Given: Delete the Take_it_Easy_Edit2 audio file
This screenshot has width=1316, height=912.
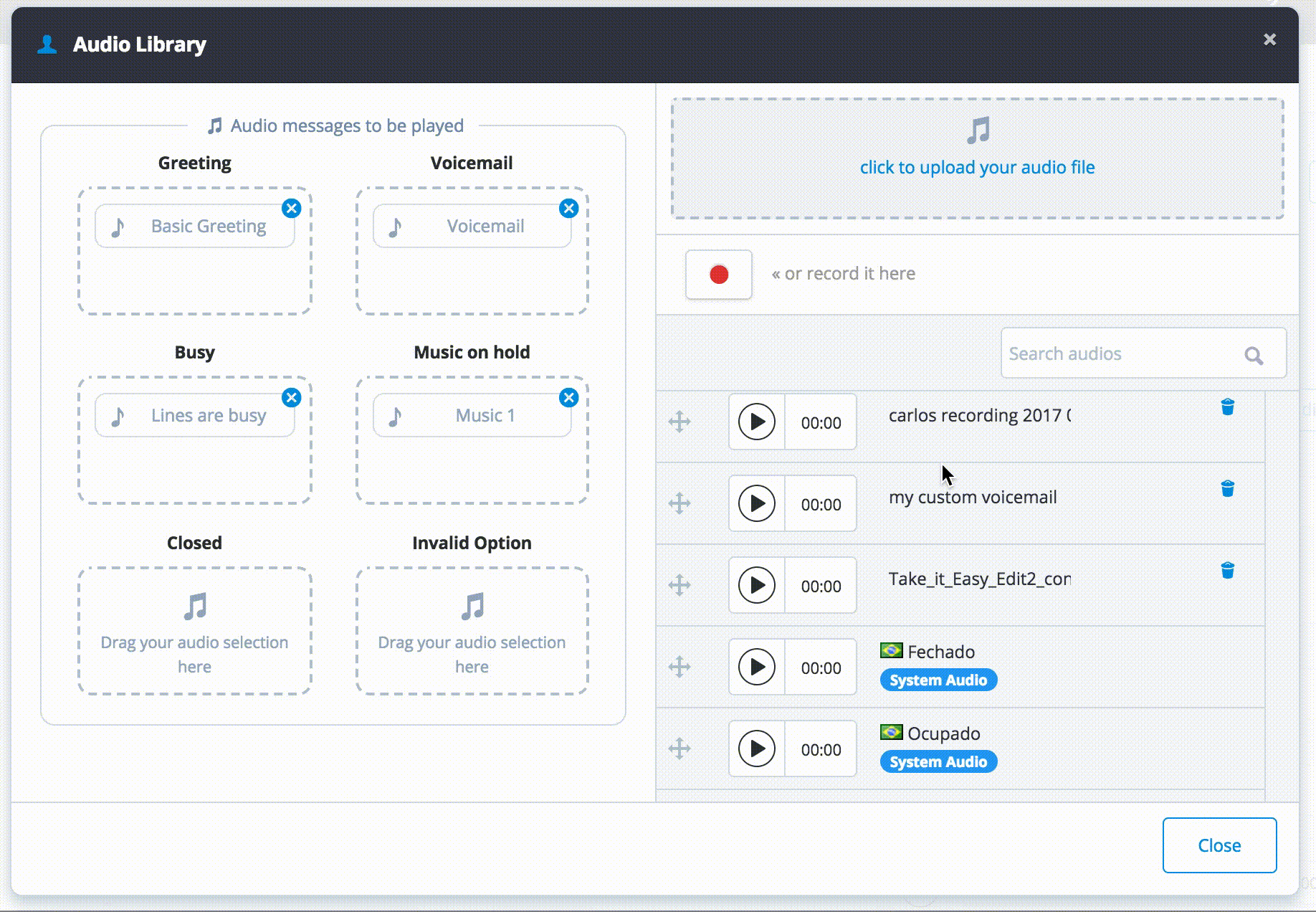Looking at the screenshot, I should [x=1227, y=571].
